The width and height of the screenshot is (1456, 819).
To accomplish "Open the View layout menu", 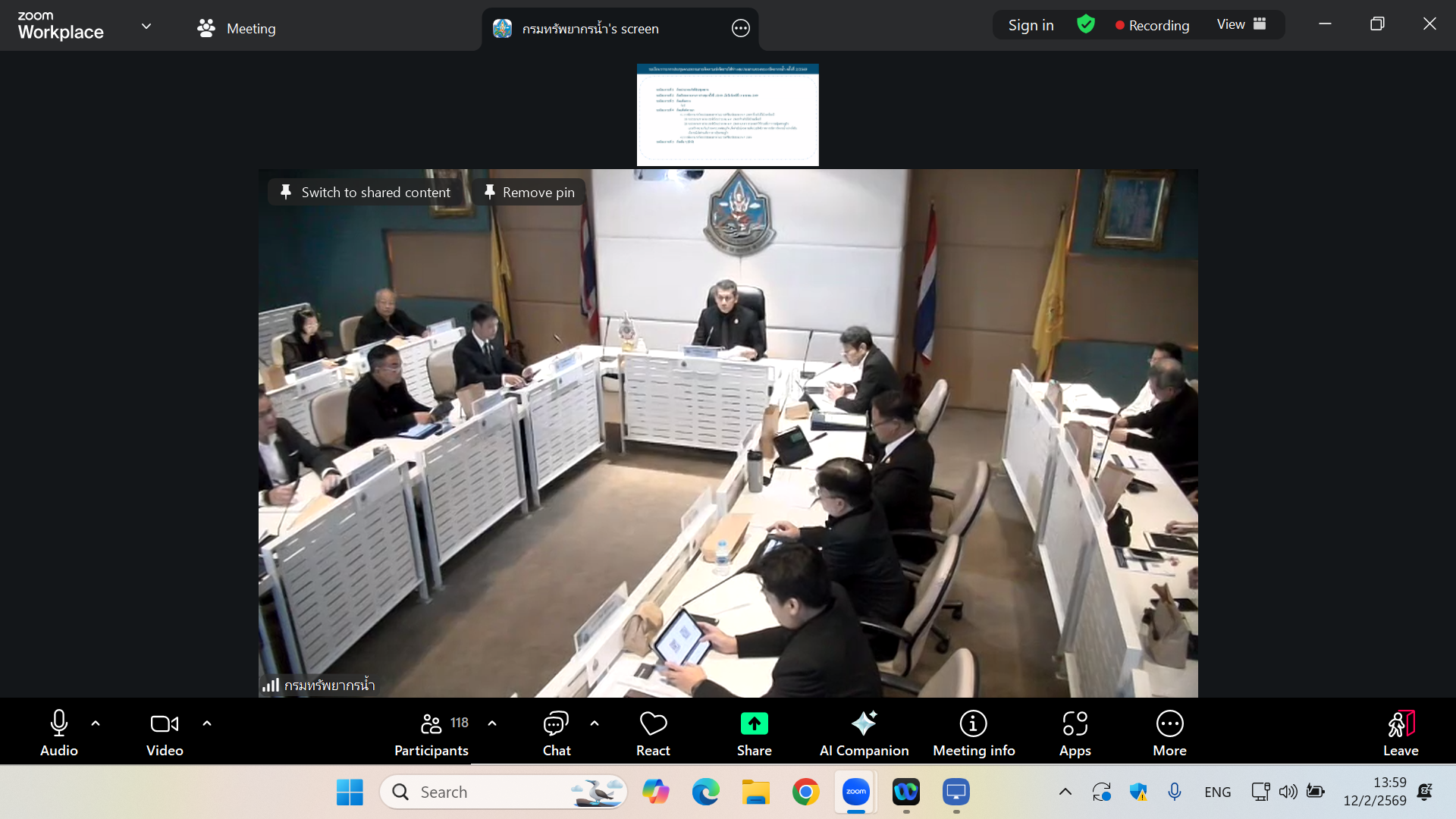I will (x=1241, y=24).
